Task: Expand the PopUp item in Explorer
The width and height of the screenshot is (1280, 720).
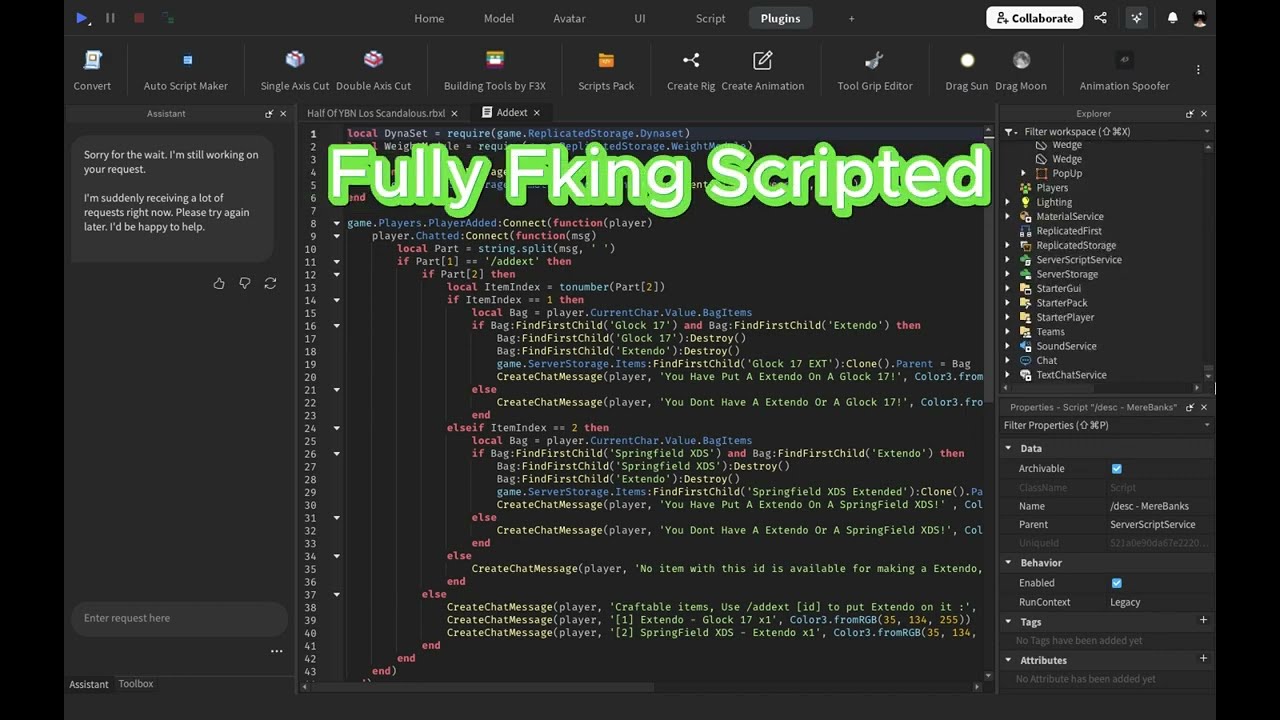Action: click(1023, 173)
